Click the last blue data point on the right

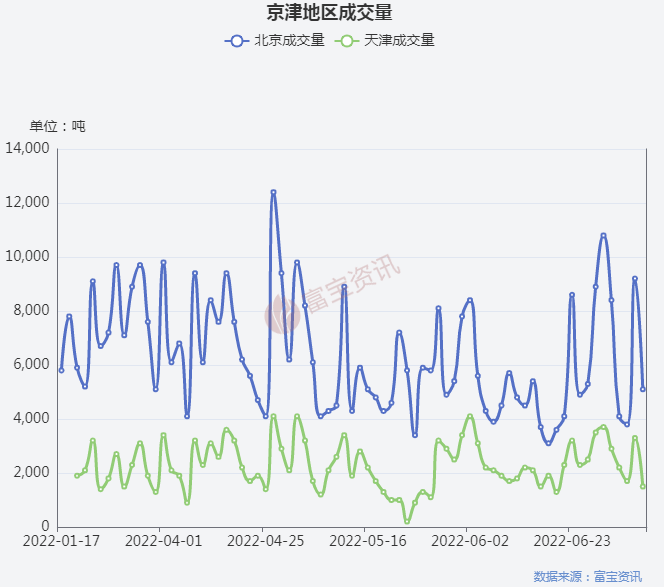pyautogui.click(x=643, y=389)
